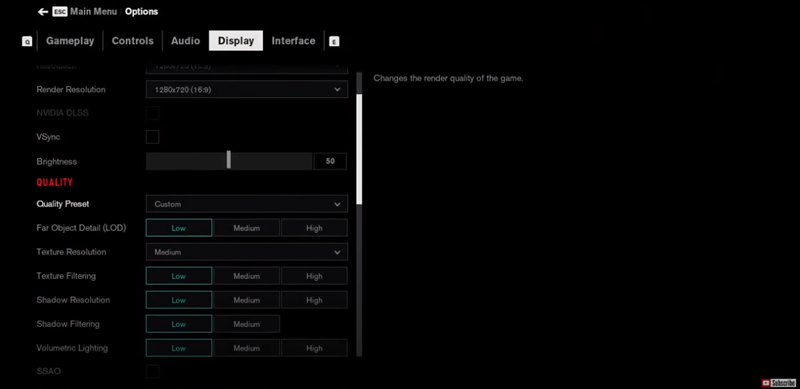The width and height of the screenshot is (800, 389).
Task: Click the QUALITY section heading
Action: pos(55,182)
